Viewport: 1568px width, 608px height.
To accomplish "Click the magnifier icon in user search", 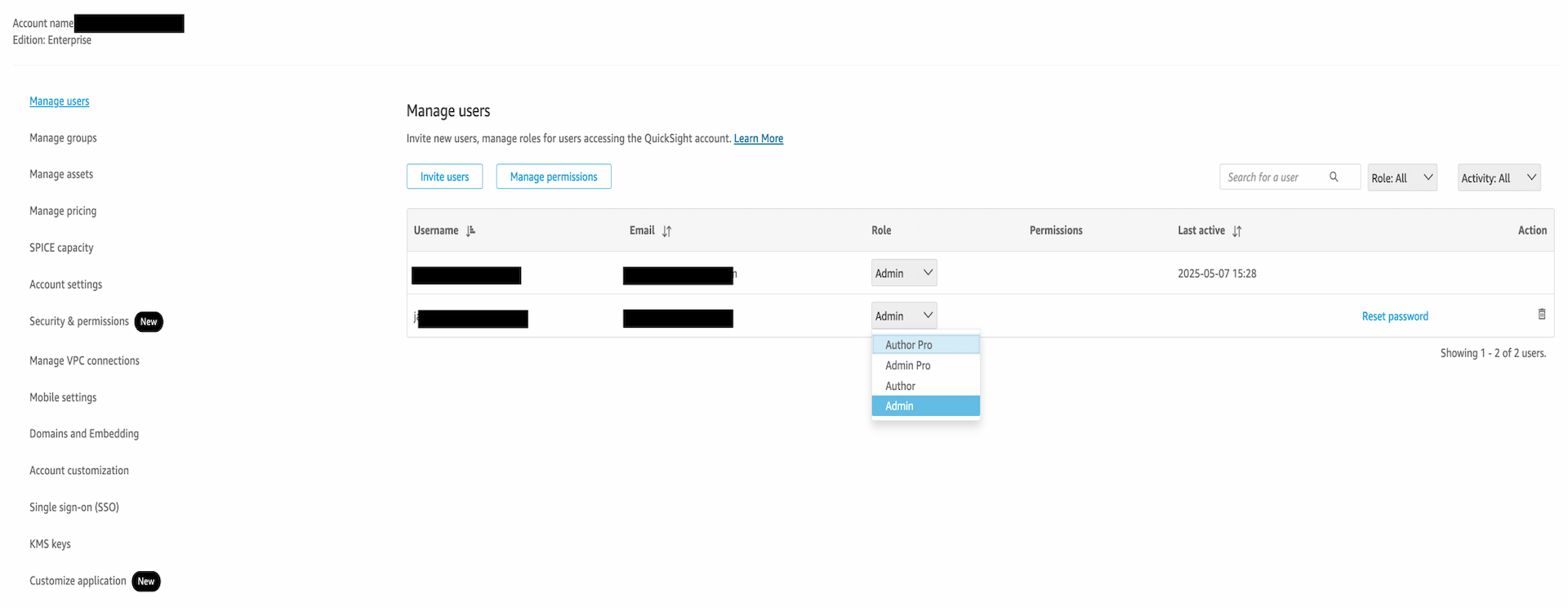I will 1334,177.
